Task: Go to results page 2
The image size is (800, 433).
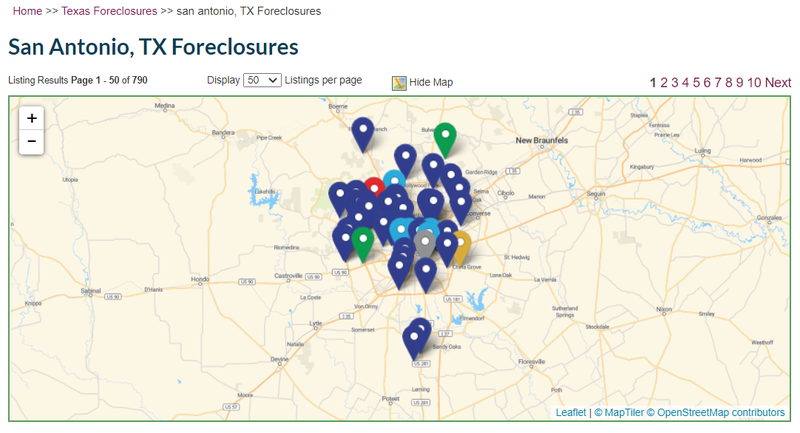Action: coord(664,83)
